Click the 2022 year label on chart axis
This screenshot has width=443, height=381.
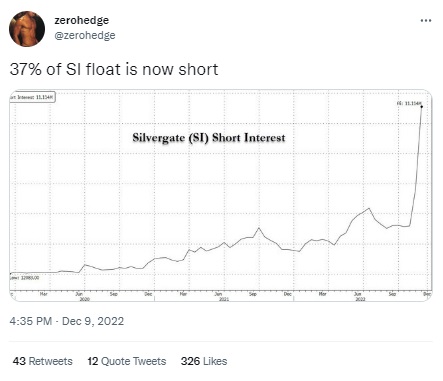360,299
